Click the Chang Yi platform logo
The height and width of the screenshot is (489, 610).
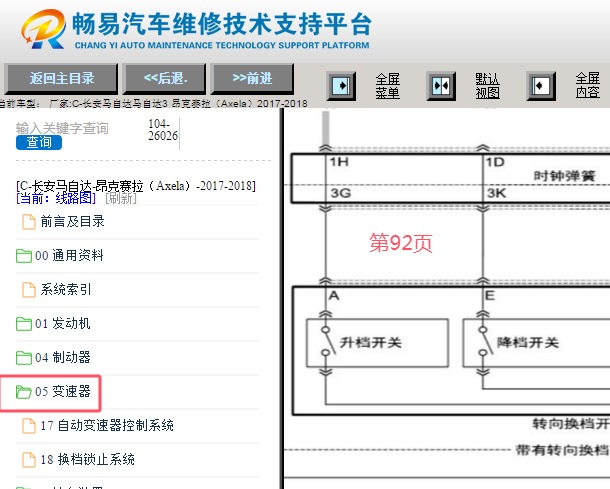43,29
